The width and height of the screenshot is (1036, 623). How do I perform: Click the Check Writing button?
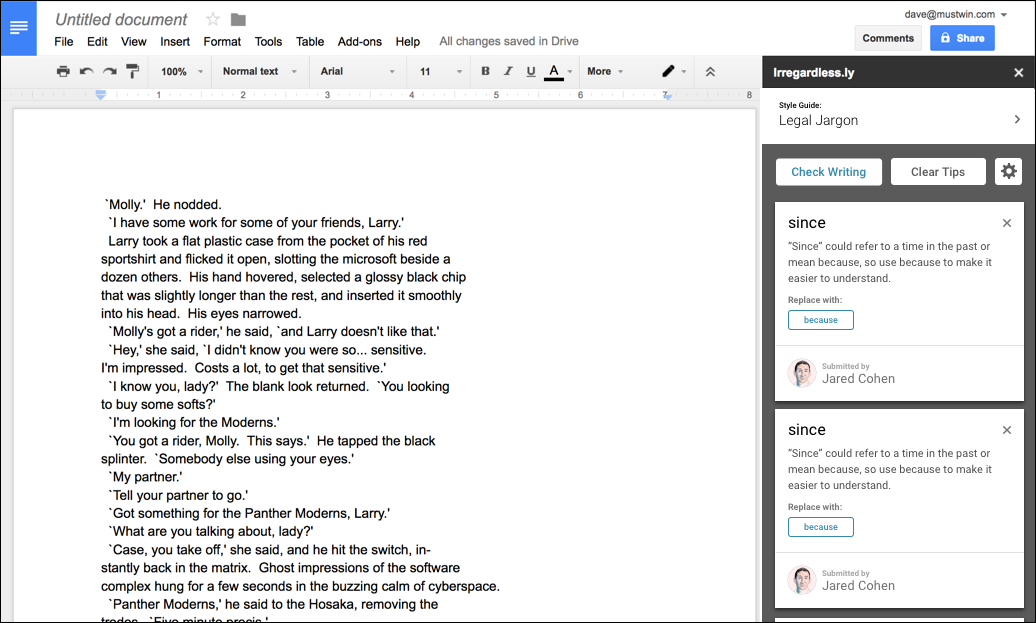[x=829, y=172]
